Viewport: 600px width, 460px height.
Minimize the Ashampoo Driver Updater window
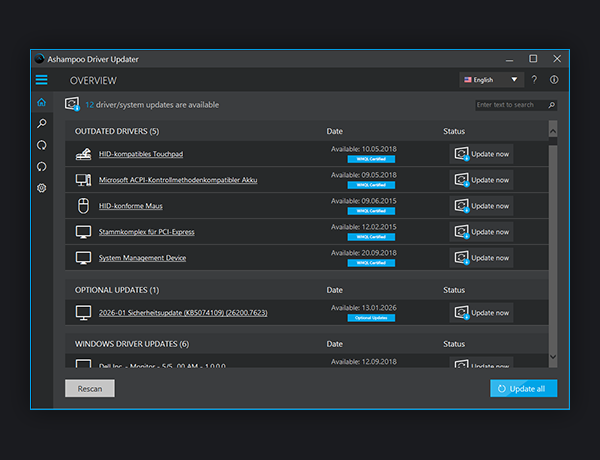tap(509, 60)
